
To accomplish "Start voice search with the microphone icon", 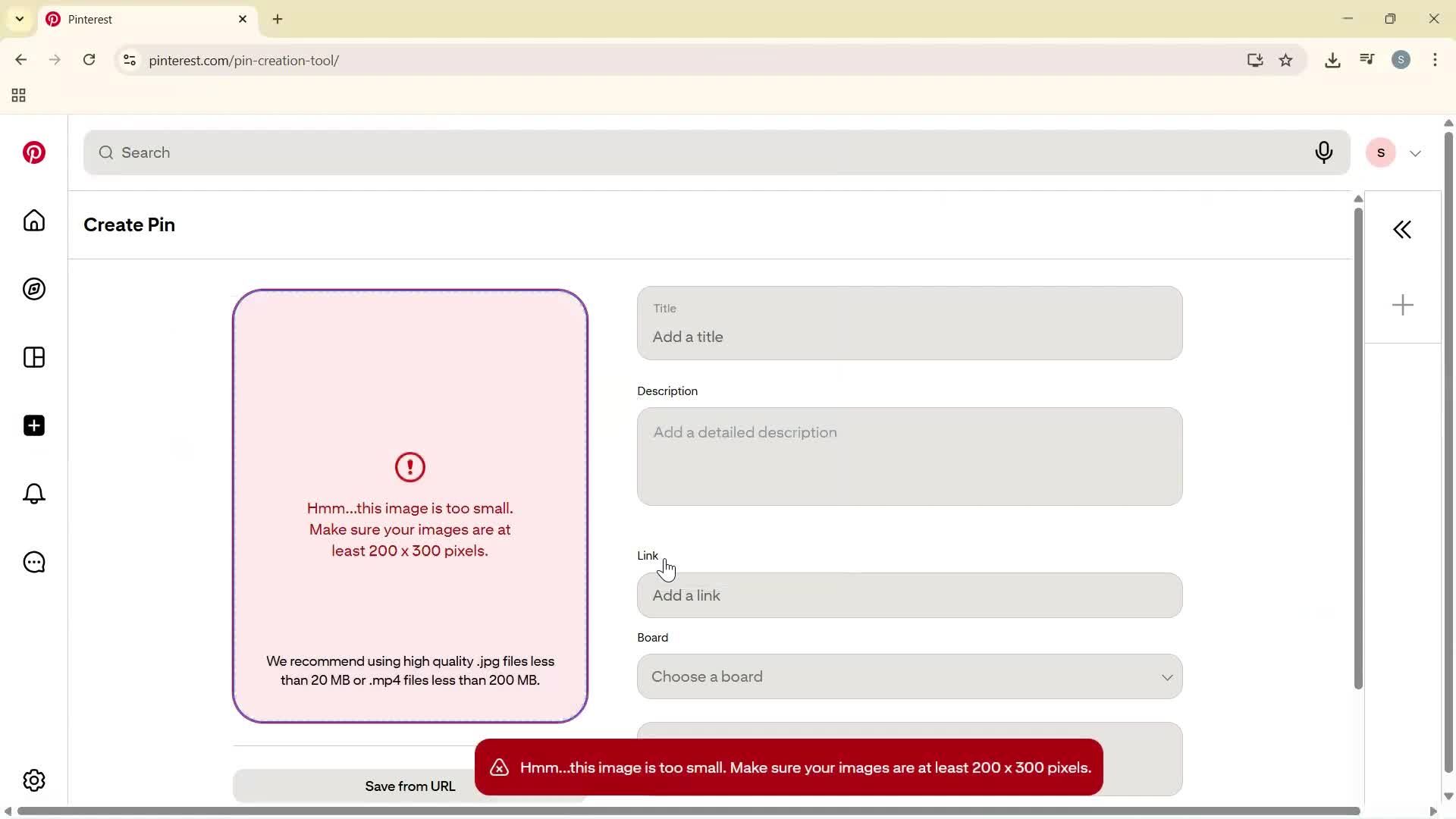I will tap(1323, 152).
